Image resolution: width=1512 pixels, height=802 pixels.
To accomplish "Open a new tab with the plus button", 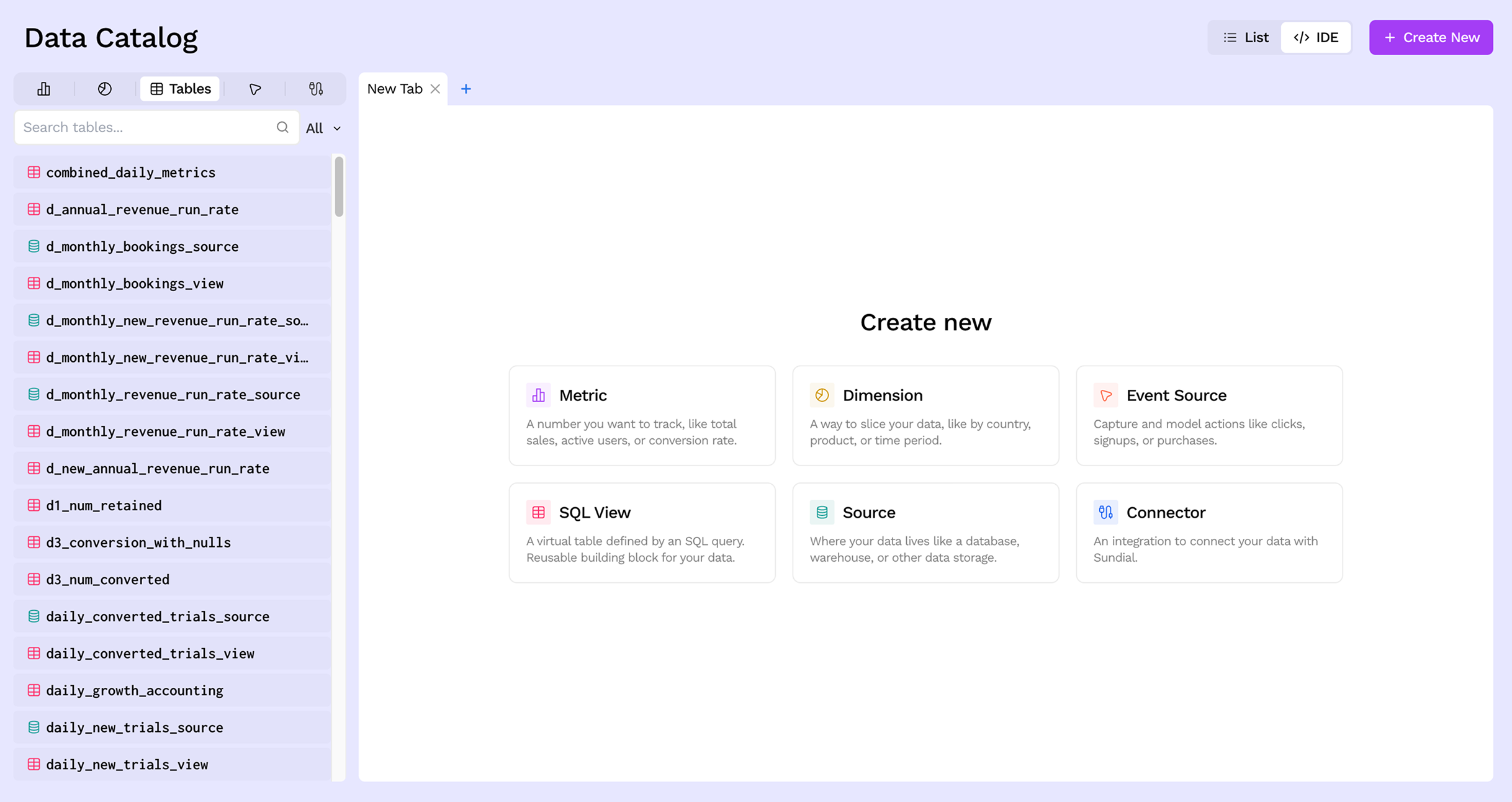I will tap(466, 89).
